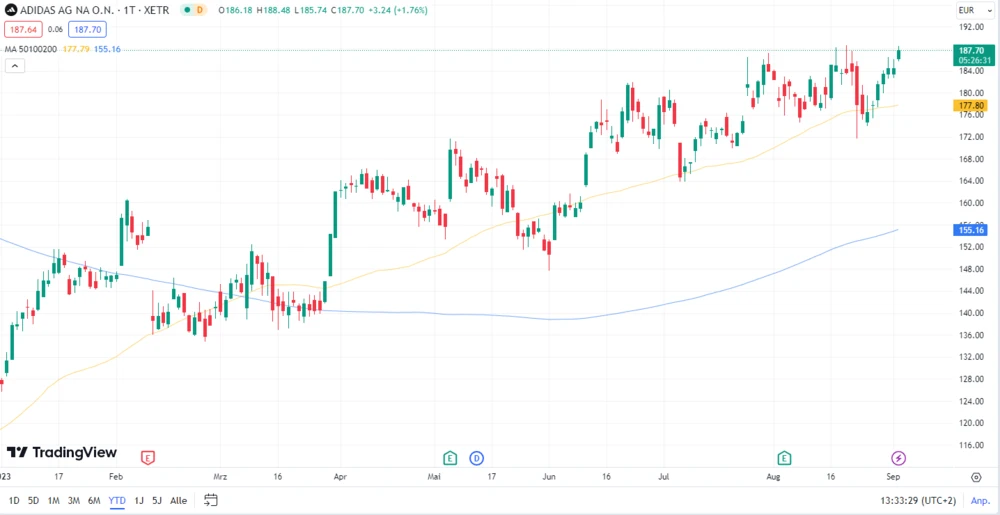Click the O186.18 open value
Image resolution: width=1000 pixels, height=515 pixels.
pyautogui.click(x=235, y=10)
